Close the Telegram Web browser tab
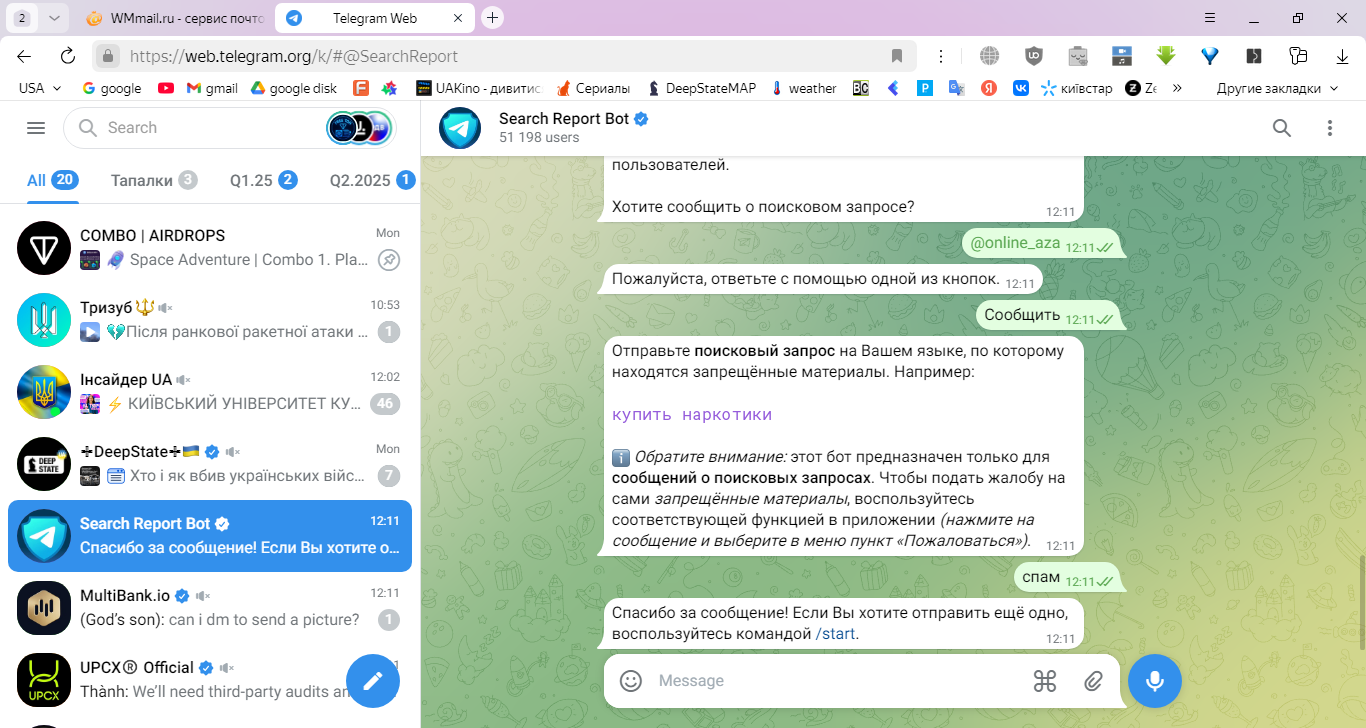The width and height of the screenshot is (1366, 728). (x=457, y=18)
